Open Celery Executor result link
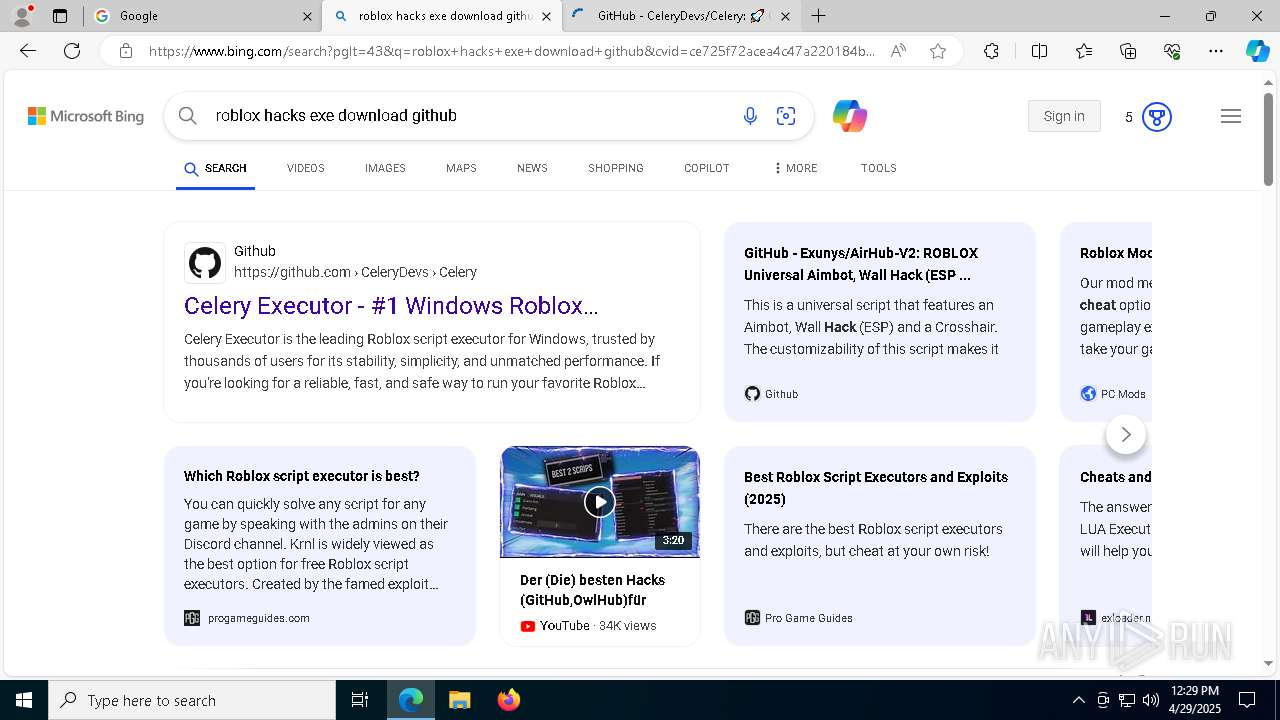The width and height of the screenshot is (1280, 720). [391, 306]
